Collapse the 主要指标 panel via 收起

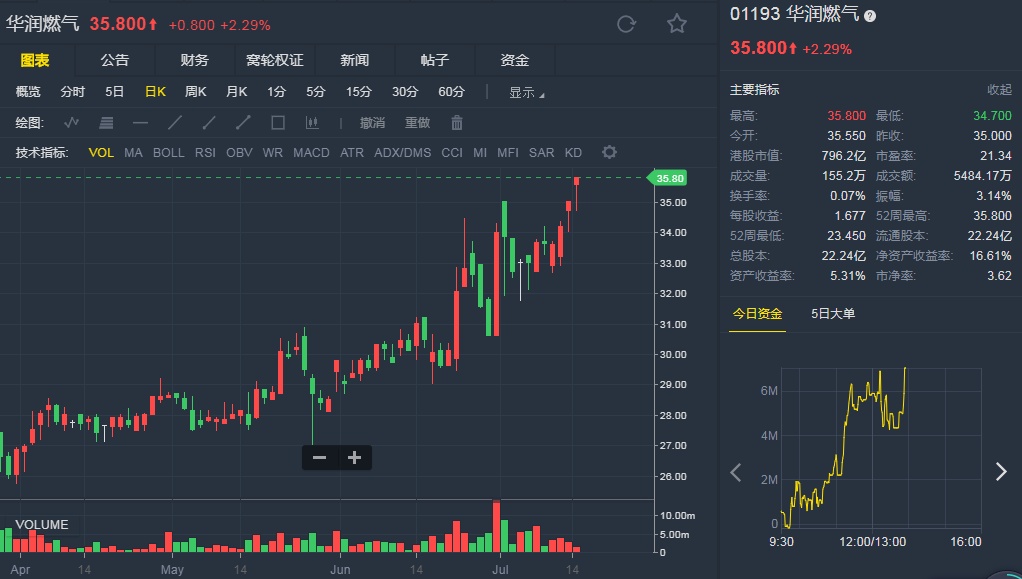[x=999, y=90]
